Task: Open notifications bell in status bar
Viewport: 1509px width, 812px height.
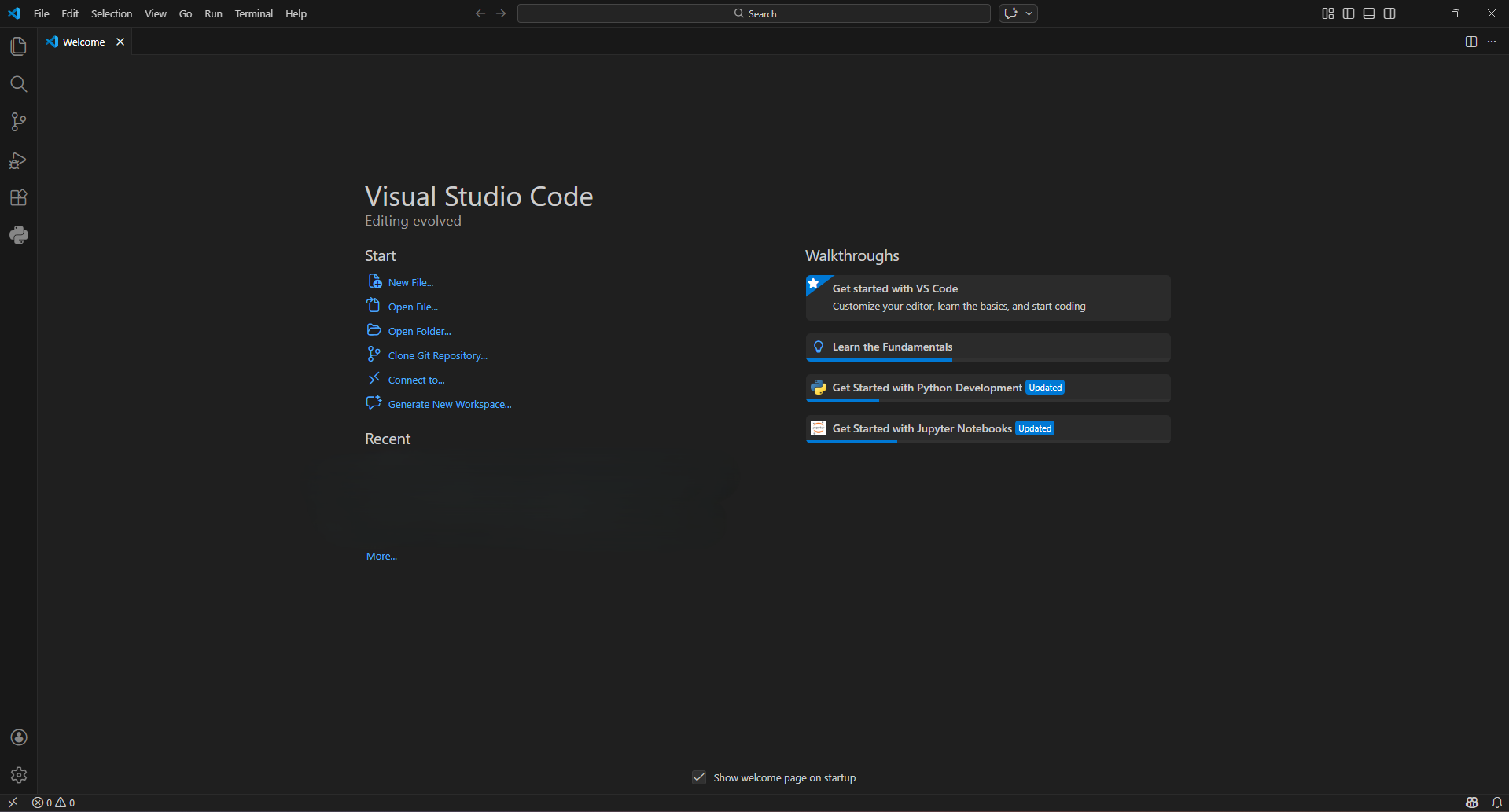Action: tap(1497, 803)
